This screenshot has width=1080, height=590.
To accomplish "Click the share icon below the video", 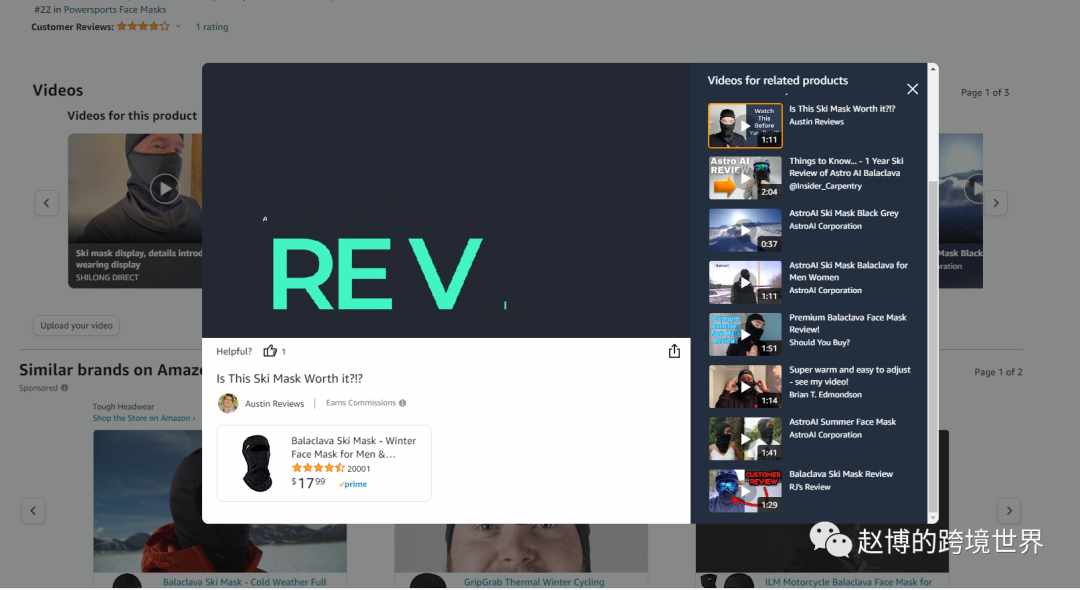I will [674, 351].
